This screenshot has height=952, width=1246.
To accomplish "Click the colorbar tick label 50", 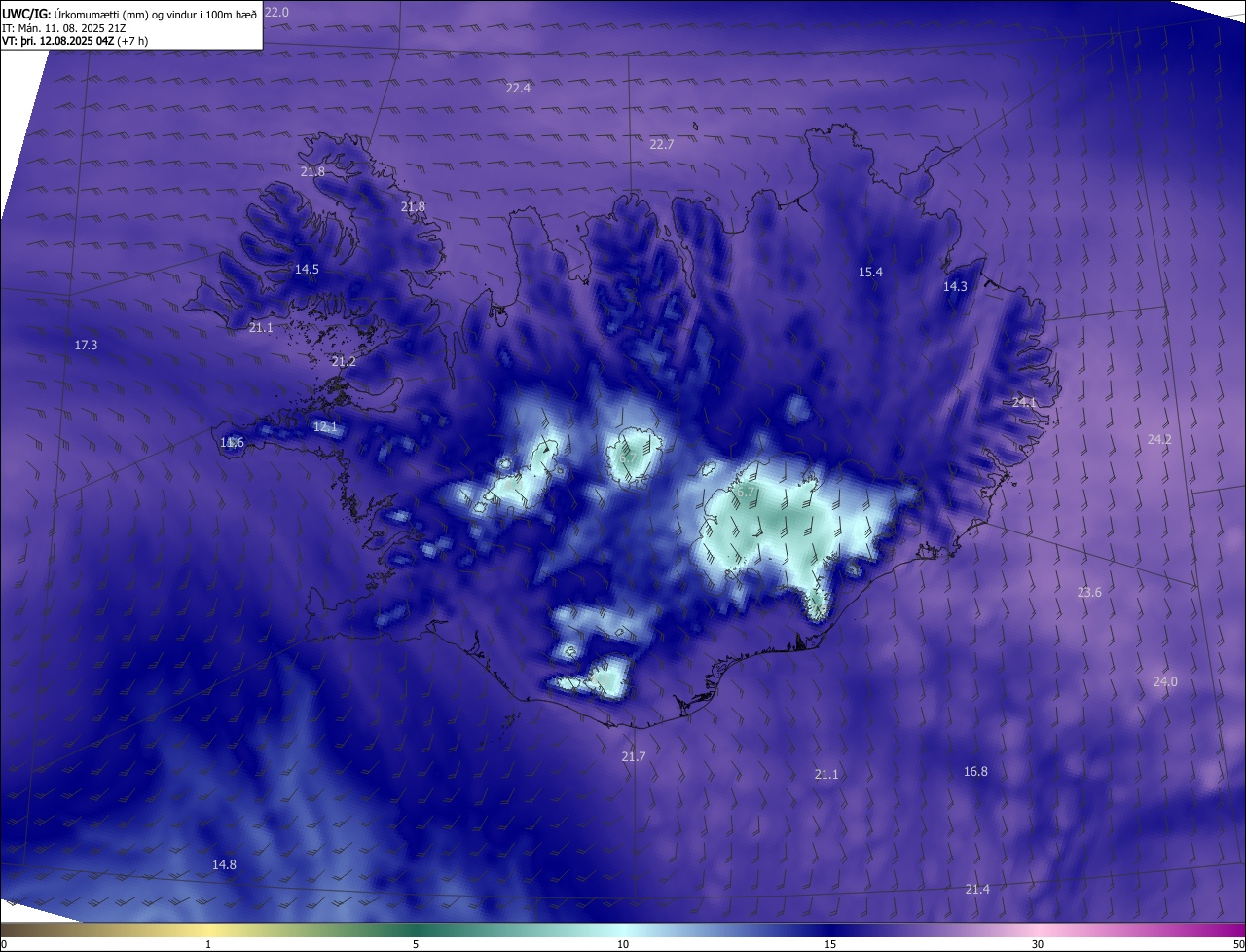I will [x=1238, y=944].
